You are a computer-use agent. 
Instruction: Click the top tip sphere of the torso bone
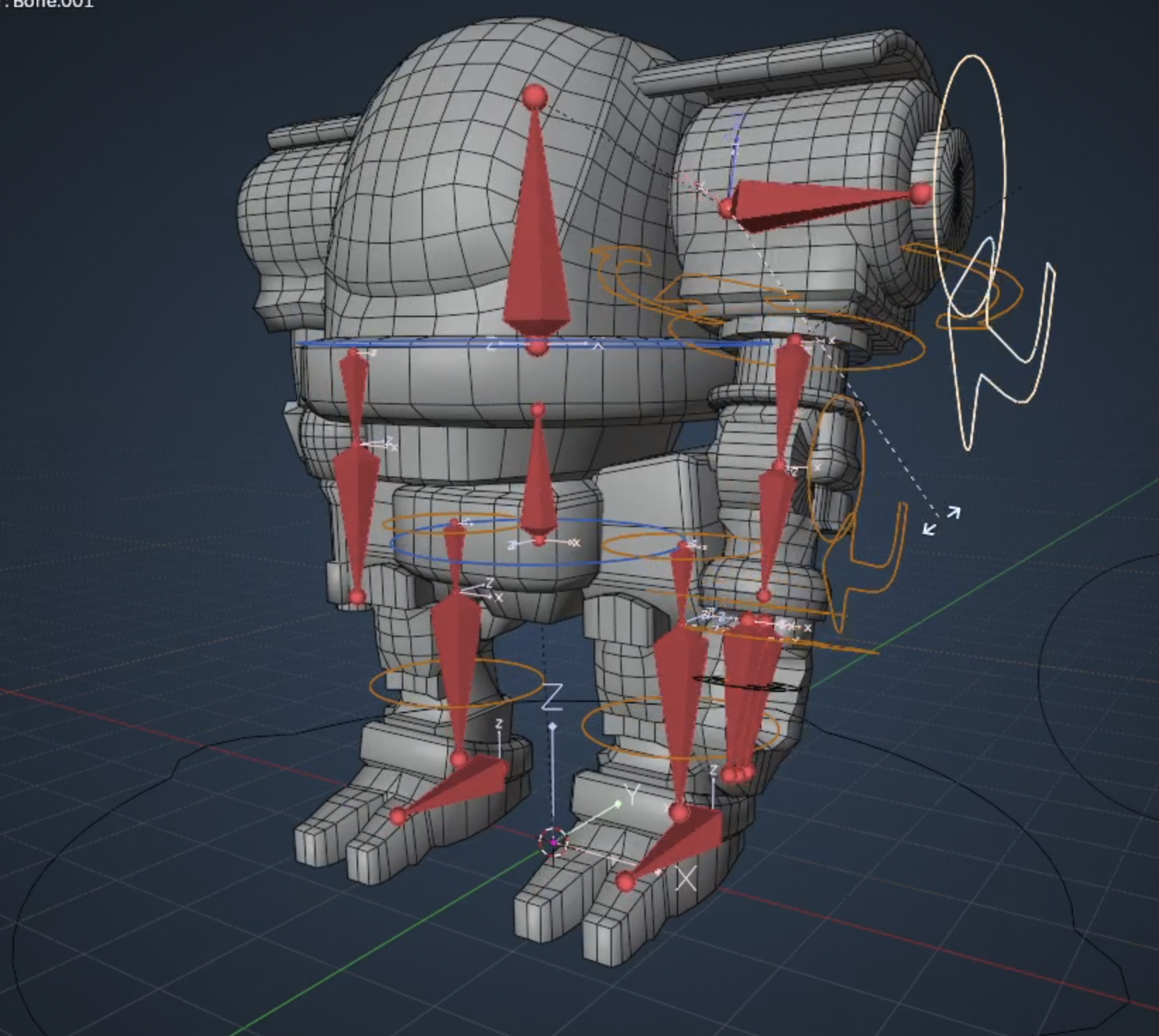(535, 97)
